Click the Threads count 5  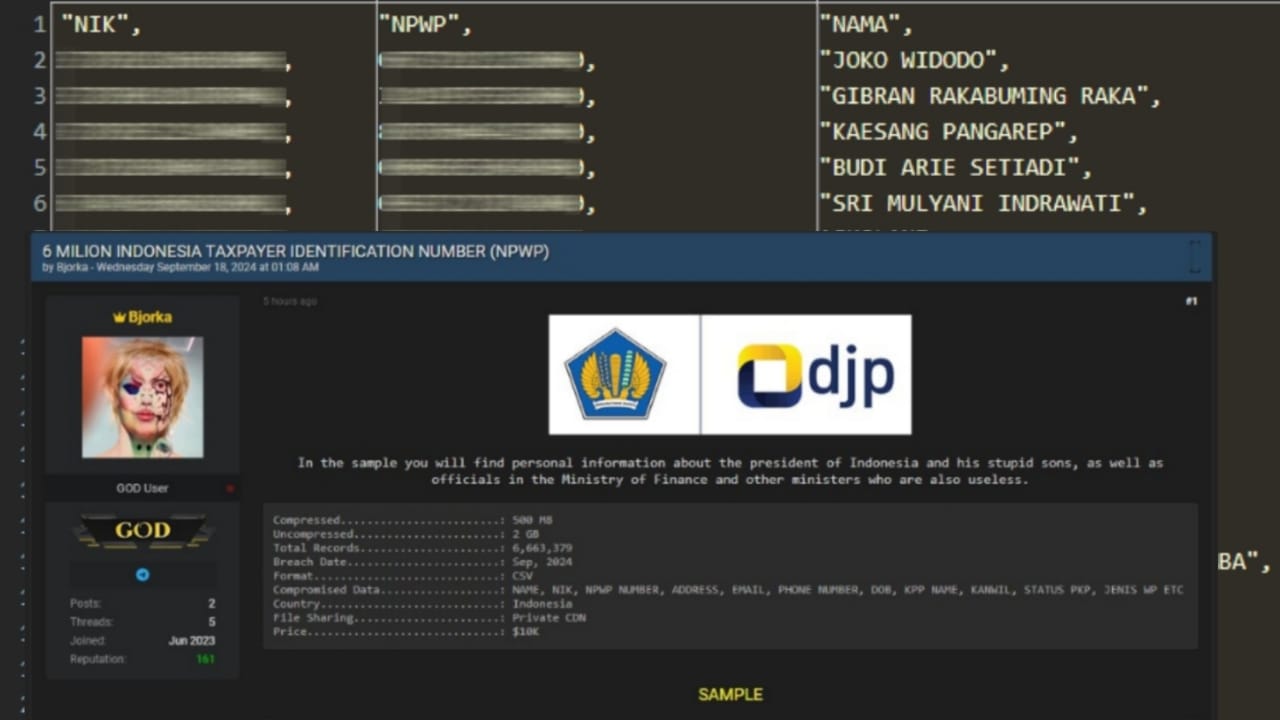[x=211, y=622]
